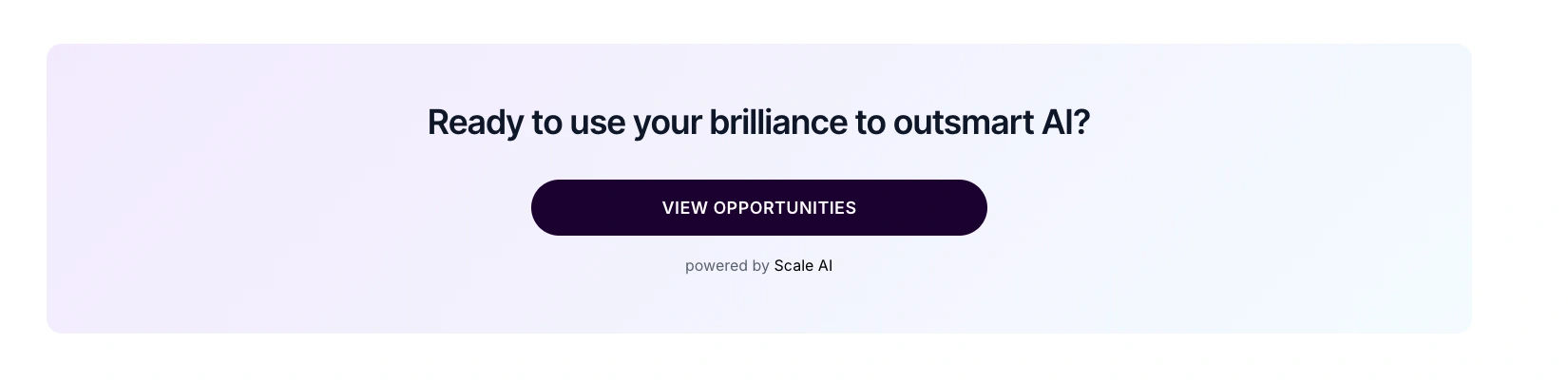The height and width of the screenshot is (382, 1568).
Task: Click the word 'your' in the headline
Action: pyautogui.click(x=667, y=123)
